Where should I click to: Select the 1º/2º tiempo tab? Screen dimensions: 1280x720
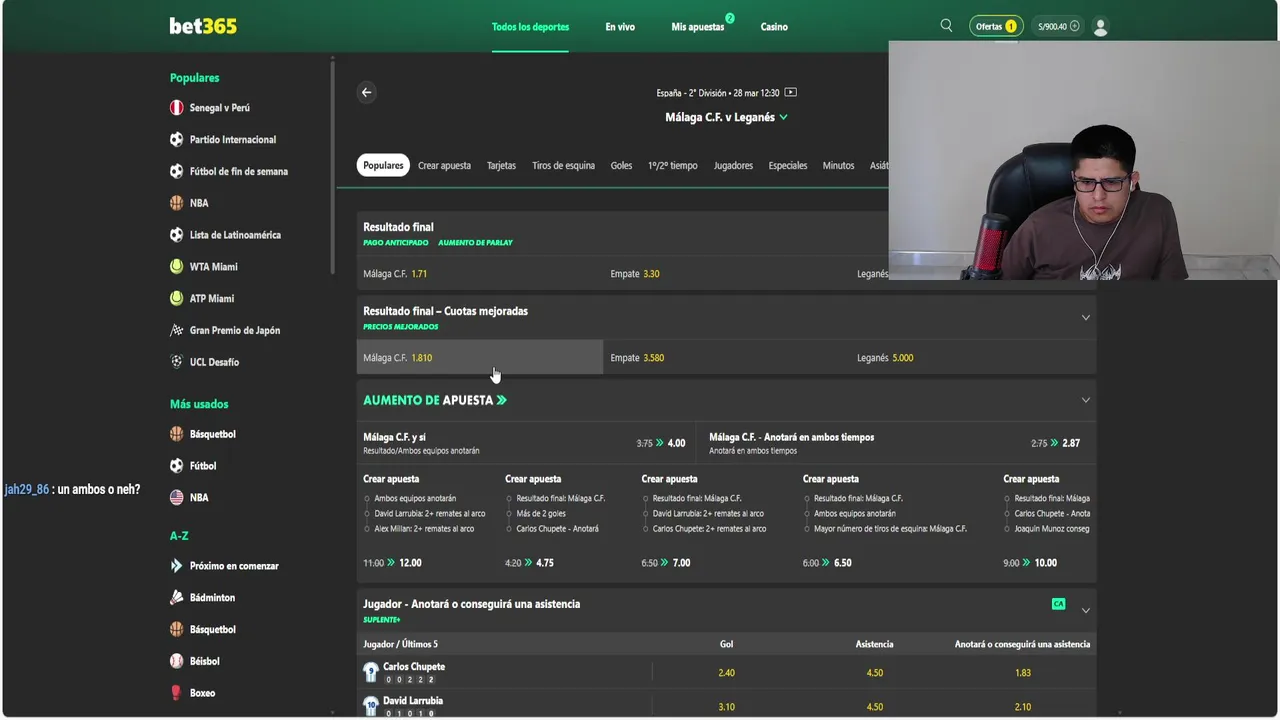pyautogui.click(x=672, y=165)
